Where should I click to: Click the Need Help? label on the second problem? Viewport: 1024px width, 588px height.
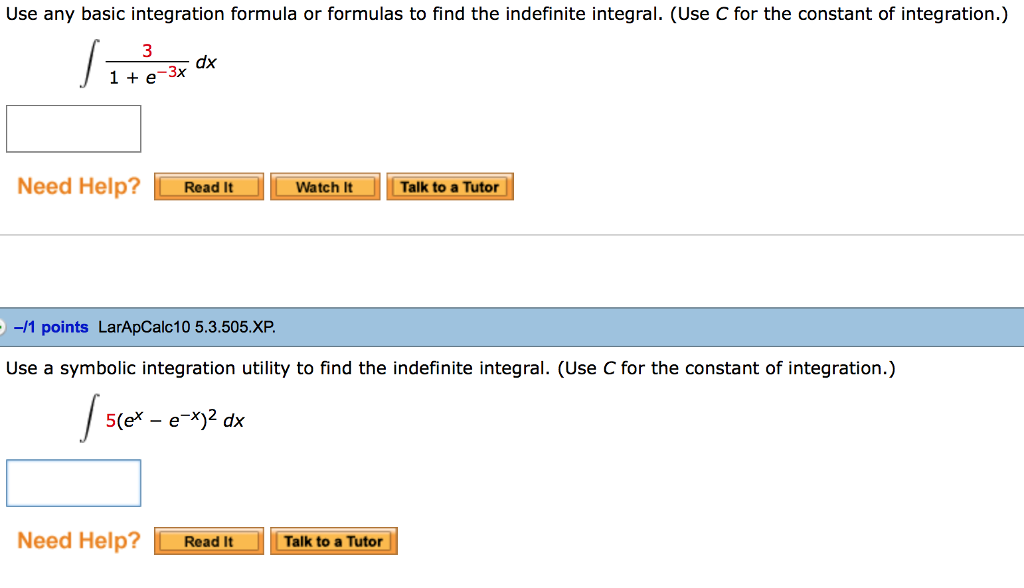coord(77,540)
